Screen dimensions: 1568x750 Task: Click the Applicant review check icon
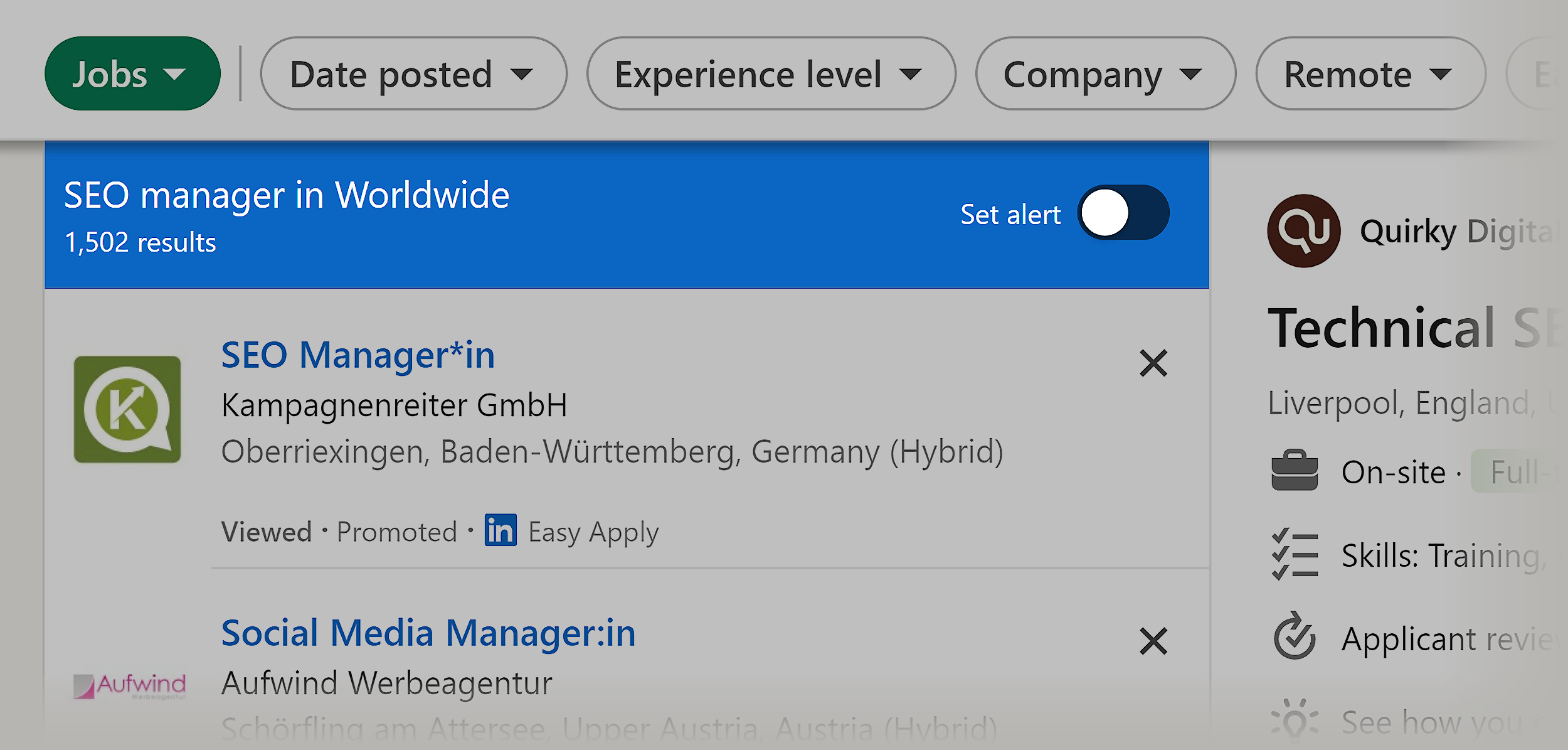(x=1296, y=637)
